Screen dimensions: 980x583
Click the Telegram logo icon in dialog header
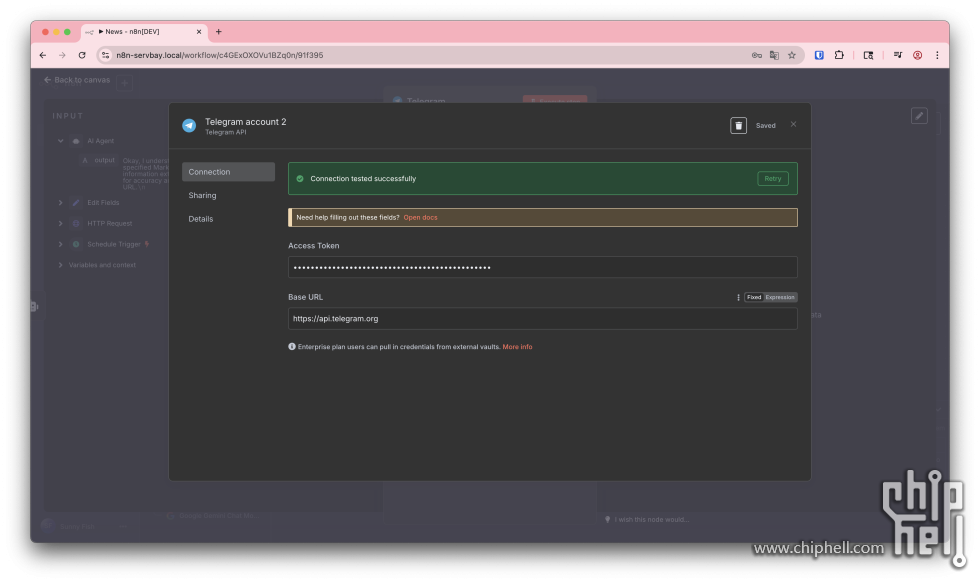point(189,126)
